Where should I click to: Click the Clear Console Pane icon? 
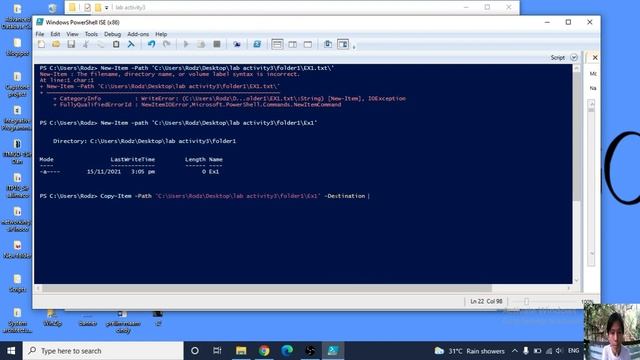pos(131,44)
